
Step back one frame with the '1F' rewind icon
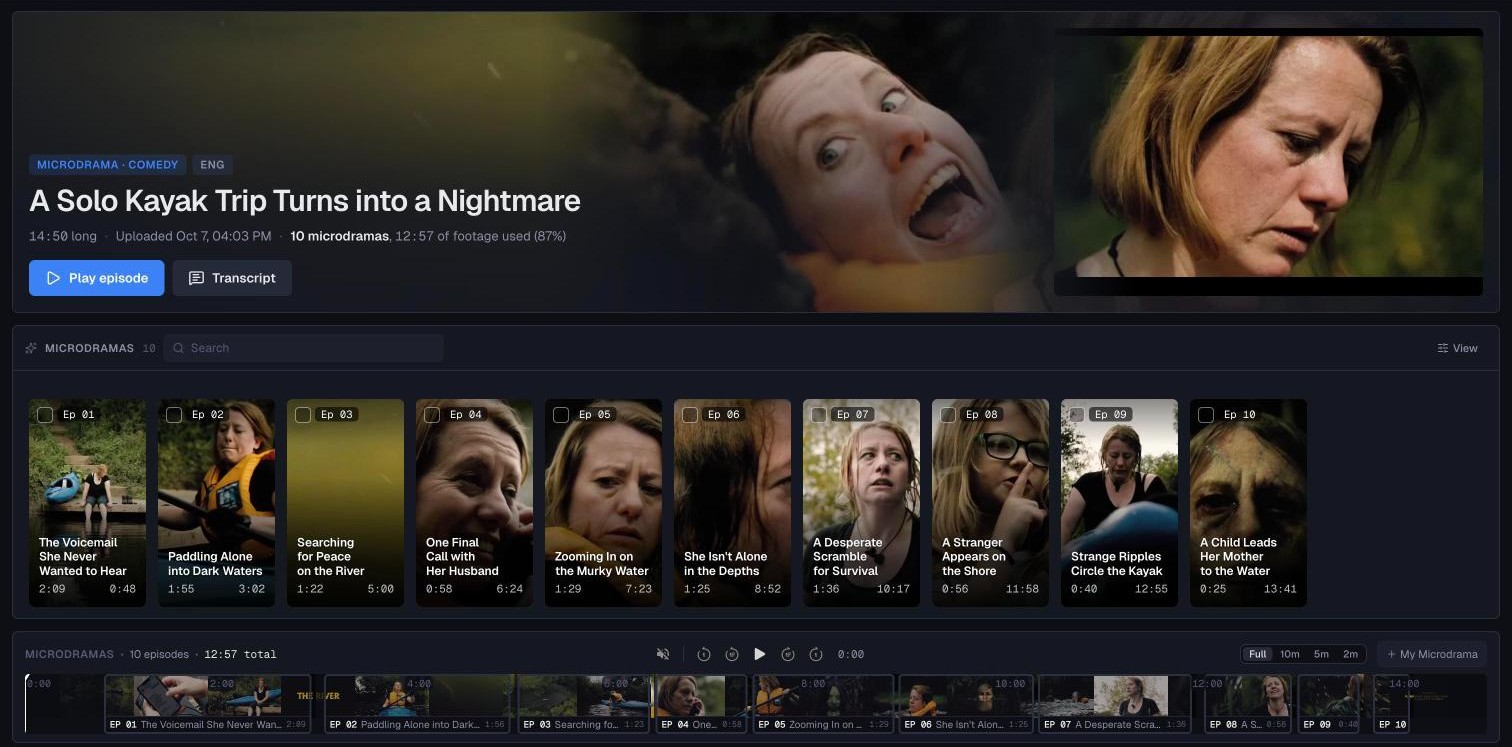pyautogui.click(x=732, y=654)
